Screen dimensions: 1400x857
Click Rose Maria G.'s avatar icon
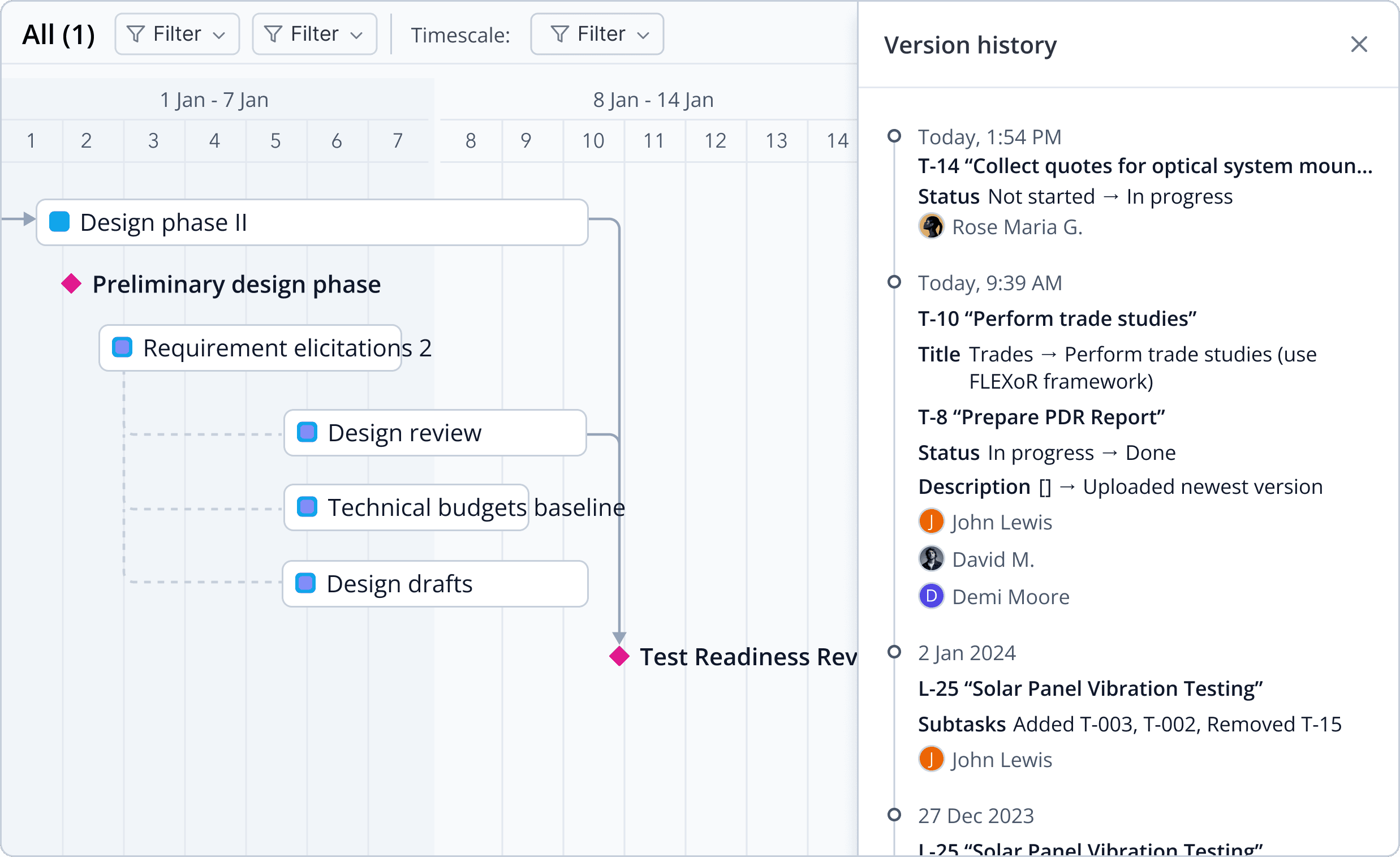click(931, 226)
